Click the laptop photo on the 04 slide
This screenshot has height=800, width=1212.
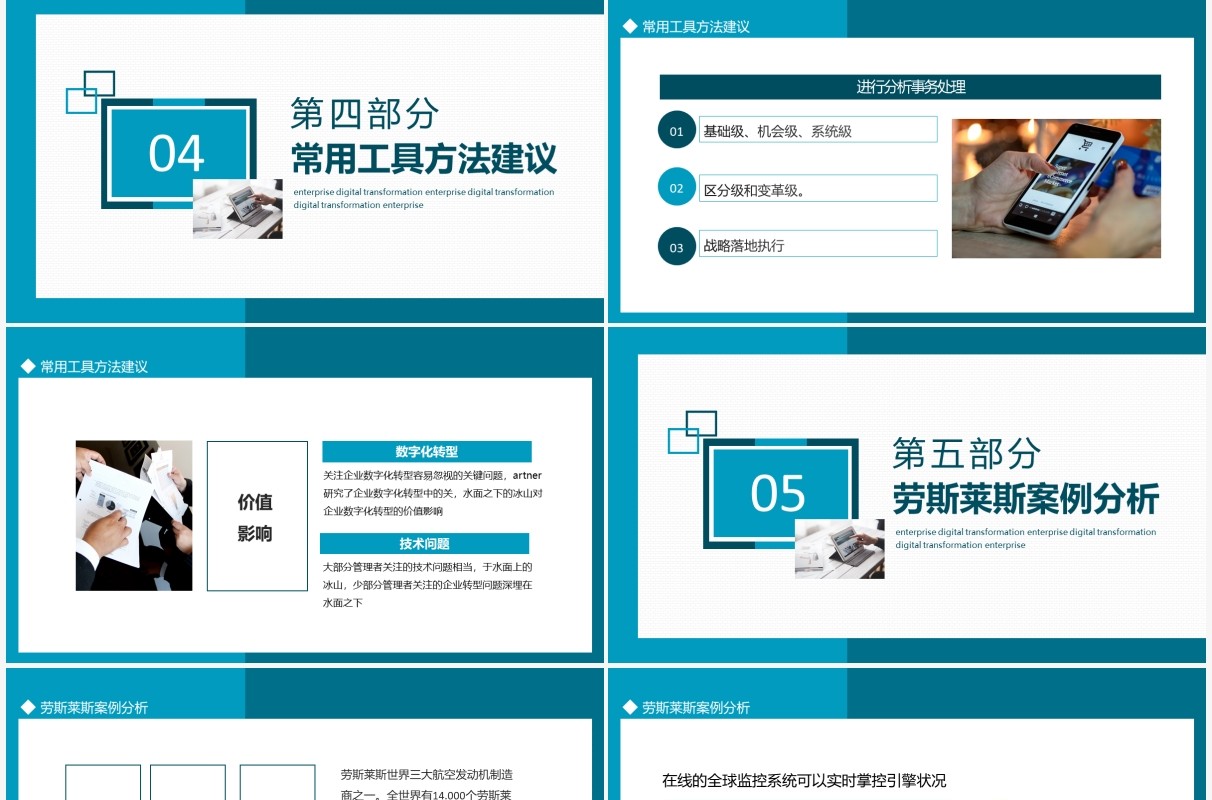click(237, 209)
